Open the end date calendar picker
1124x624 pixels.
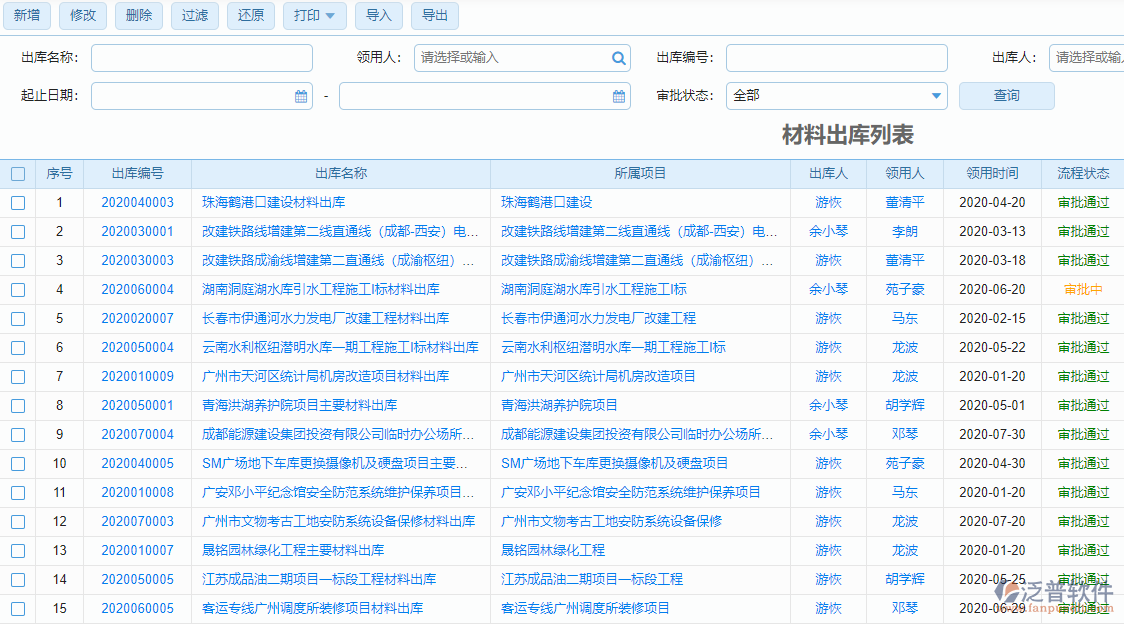(619, 96)
